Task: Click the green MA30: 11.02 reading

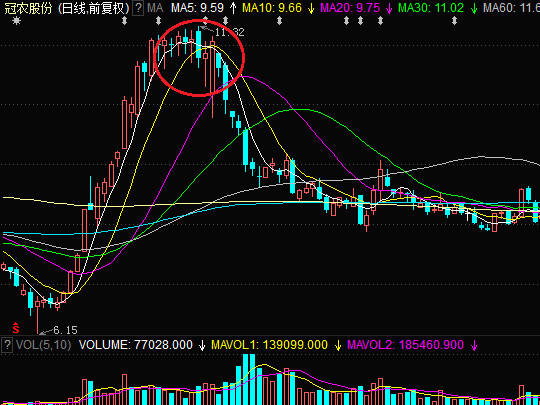Action: tap(431, 8)
